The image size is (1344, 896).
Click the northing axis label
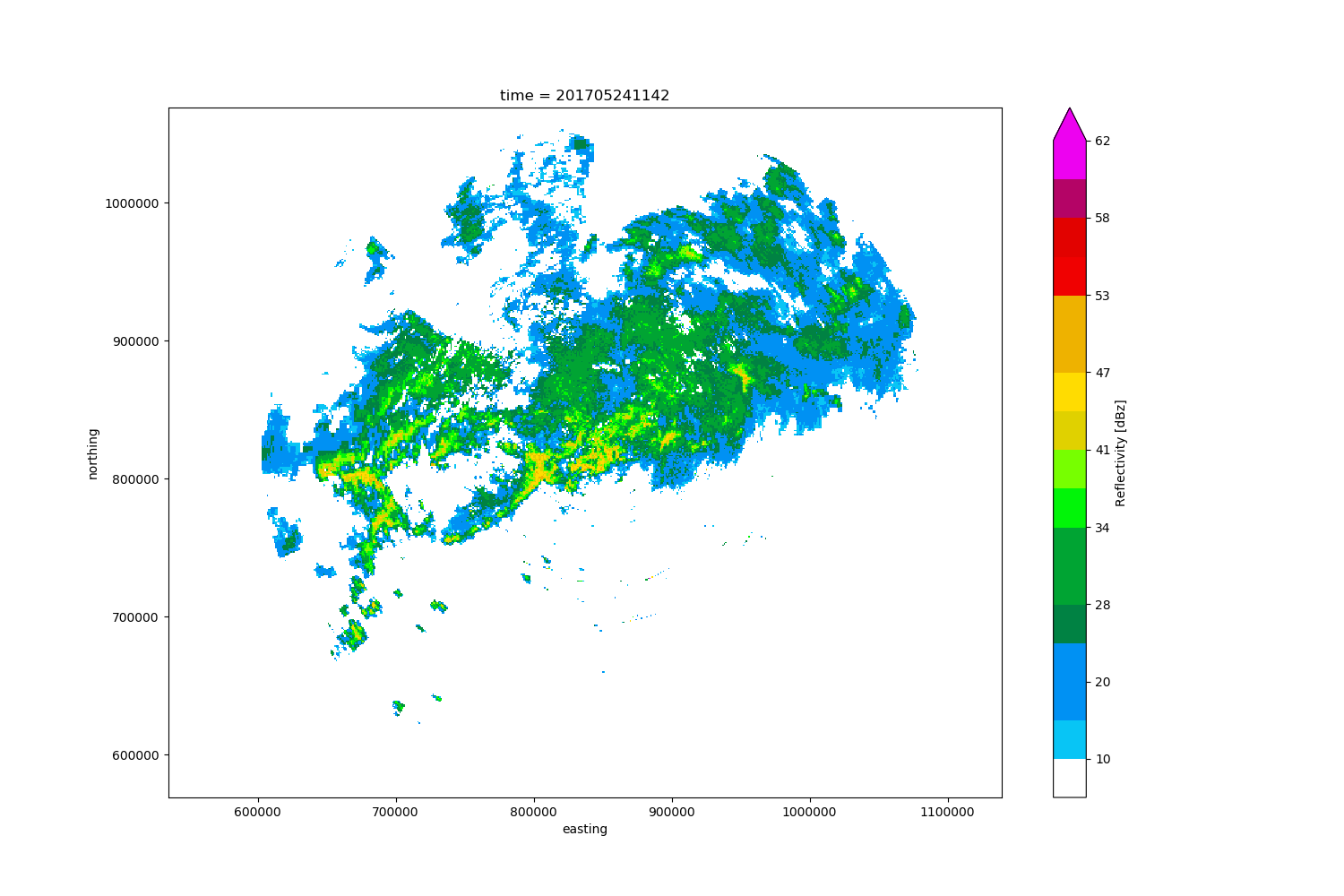tap(93, 453)
